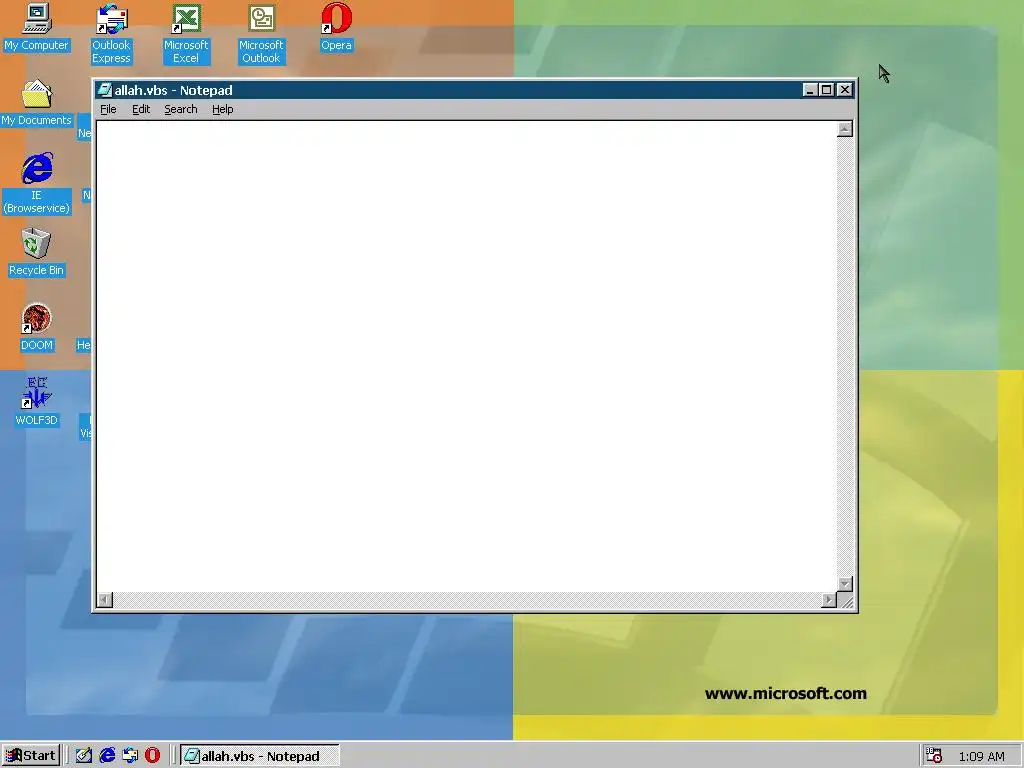This screenshot has width=1024, height=768.
Task: Click the Start button
Action: click(31, 756)
